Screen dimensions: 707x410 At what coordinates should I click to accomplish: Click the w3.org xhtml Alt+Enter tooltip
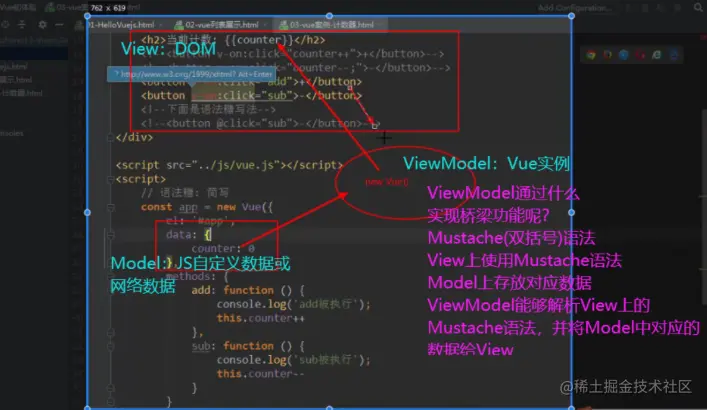coord(191,74)
